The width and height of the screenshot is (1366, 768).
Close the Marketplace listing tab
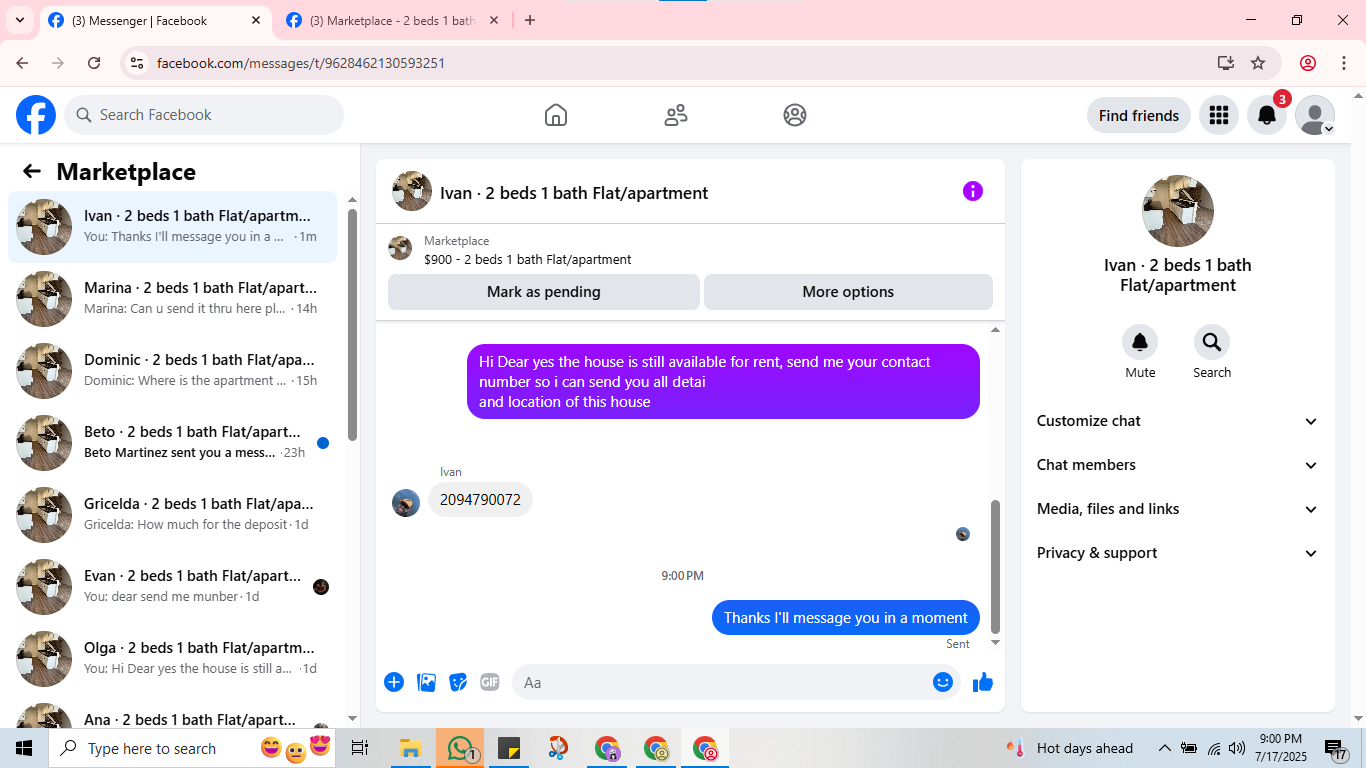(x=495, y=20)
